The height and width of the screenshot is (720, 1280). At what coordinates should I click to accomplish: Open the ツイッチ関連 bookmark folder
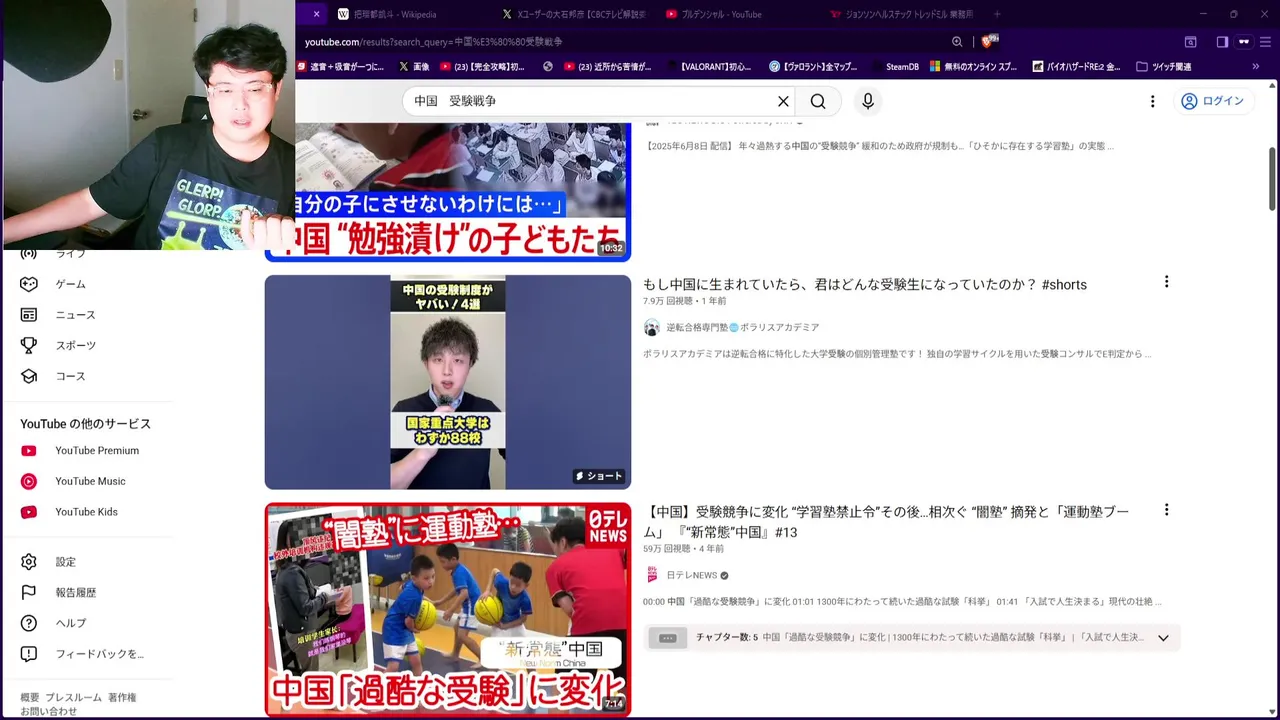(x=1162, y=67)
